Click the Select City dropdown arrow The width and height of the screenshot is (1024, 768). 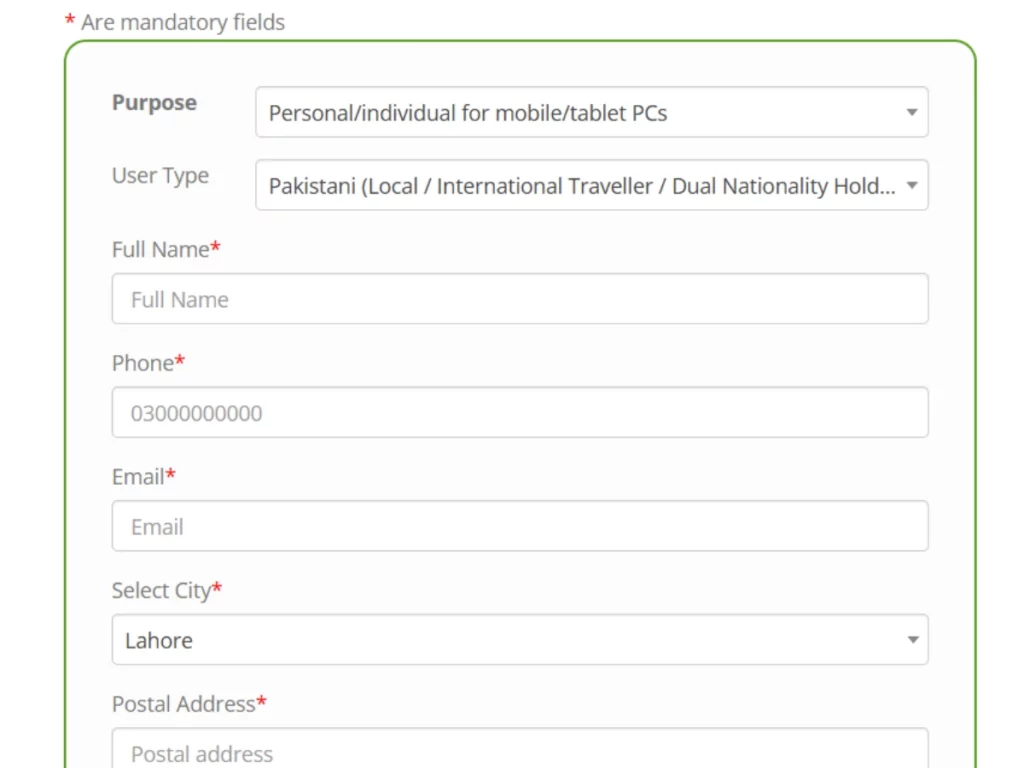(911, 640)
